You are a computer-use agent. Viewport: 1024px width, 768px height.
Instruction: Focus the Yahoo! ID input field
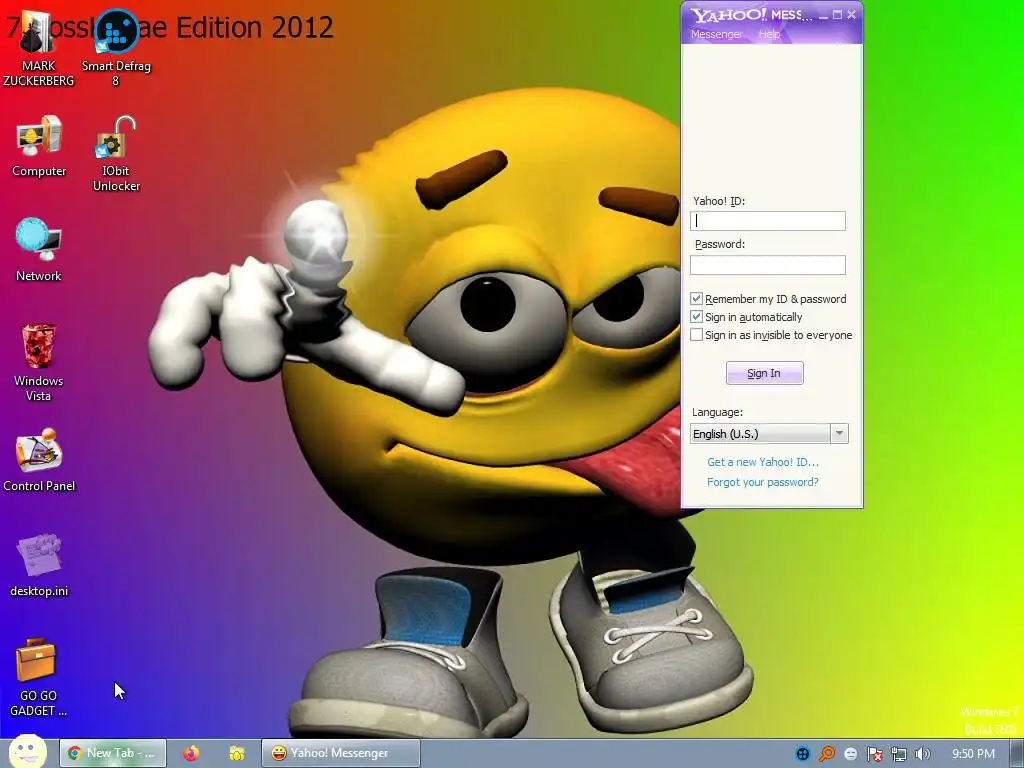(767, 221)
